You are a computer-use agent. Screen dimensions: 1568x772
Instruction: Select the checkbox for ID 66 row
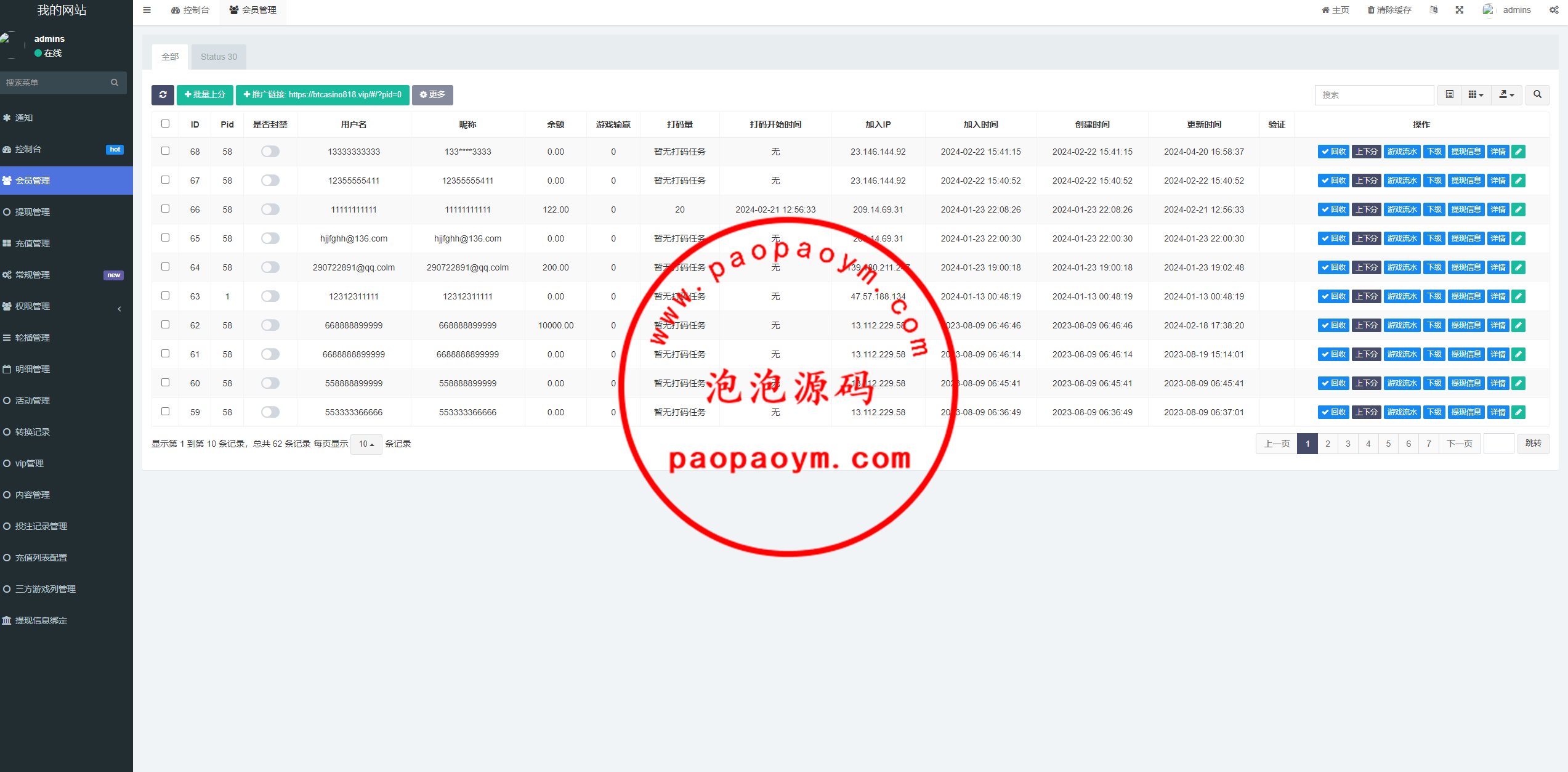165,209
